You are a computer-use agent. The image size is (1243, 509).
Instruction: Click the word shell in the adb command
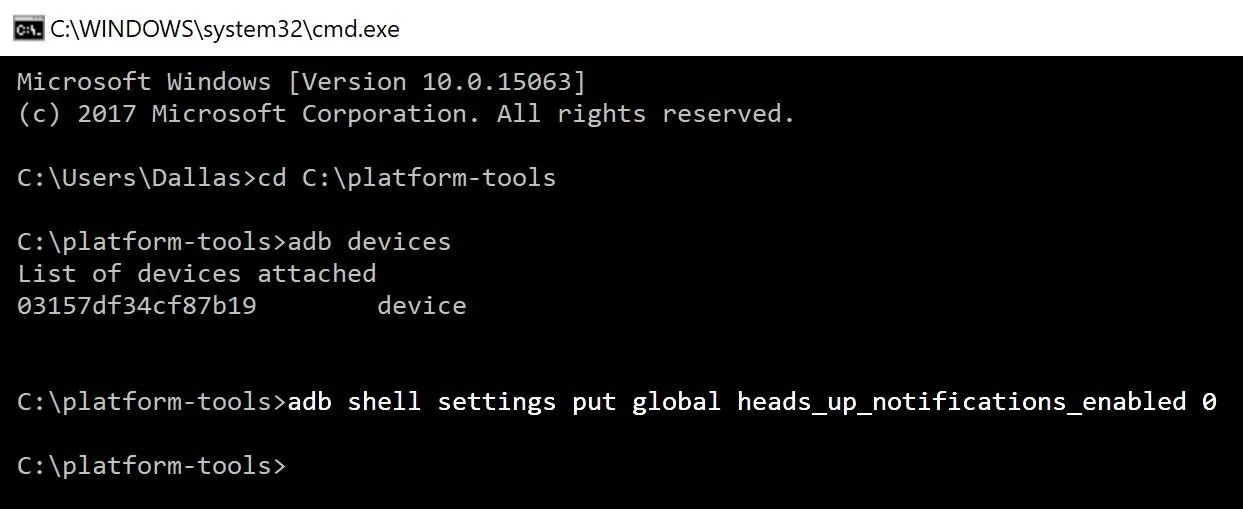pos(384,402)
